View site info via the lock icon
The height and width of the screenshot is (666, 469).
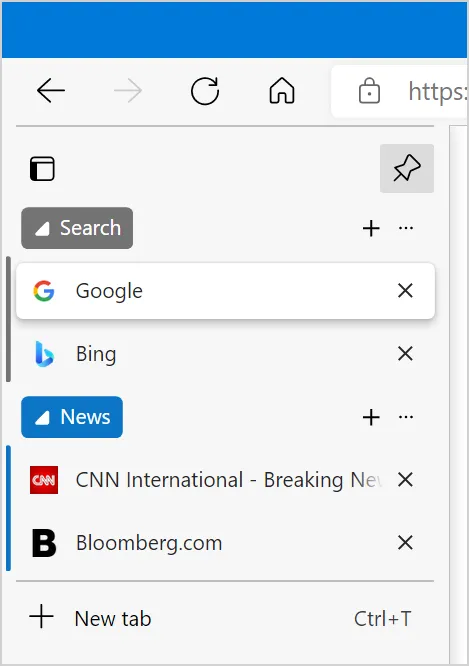pyautogui.click(x=369, y=90)
